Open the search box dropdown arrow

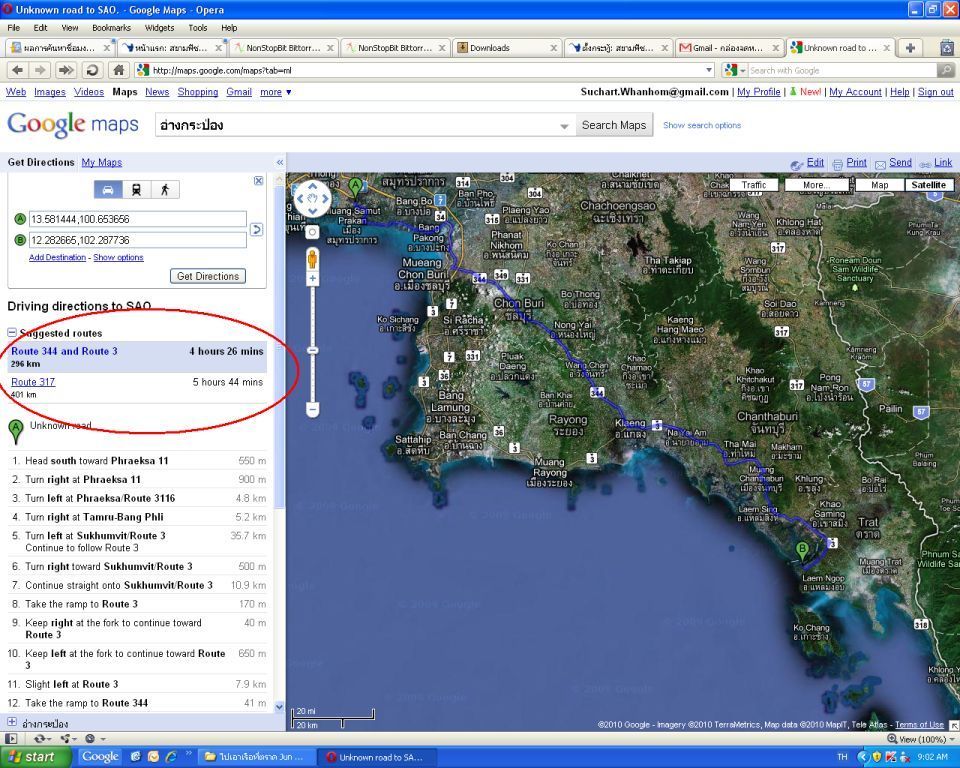point(564,126)
